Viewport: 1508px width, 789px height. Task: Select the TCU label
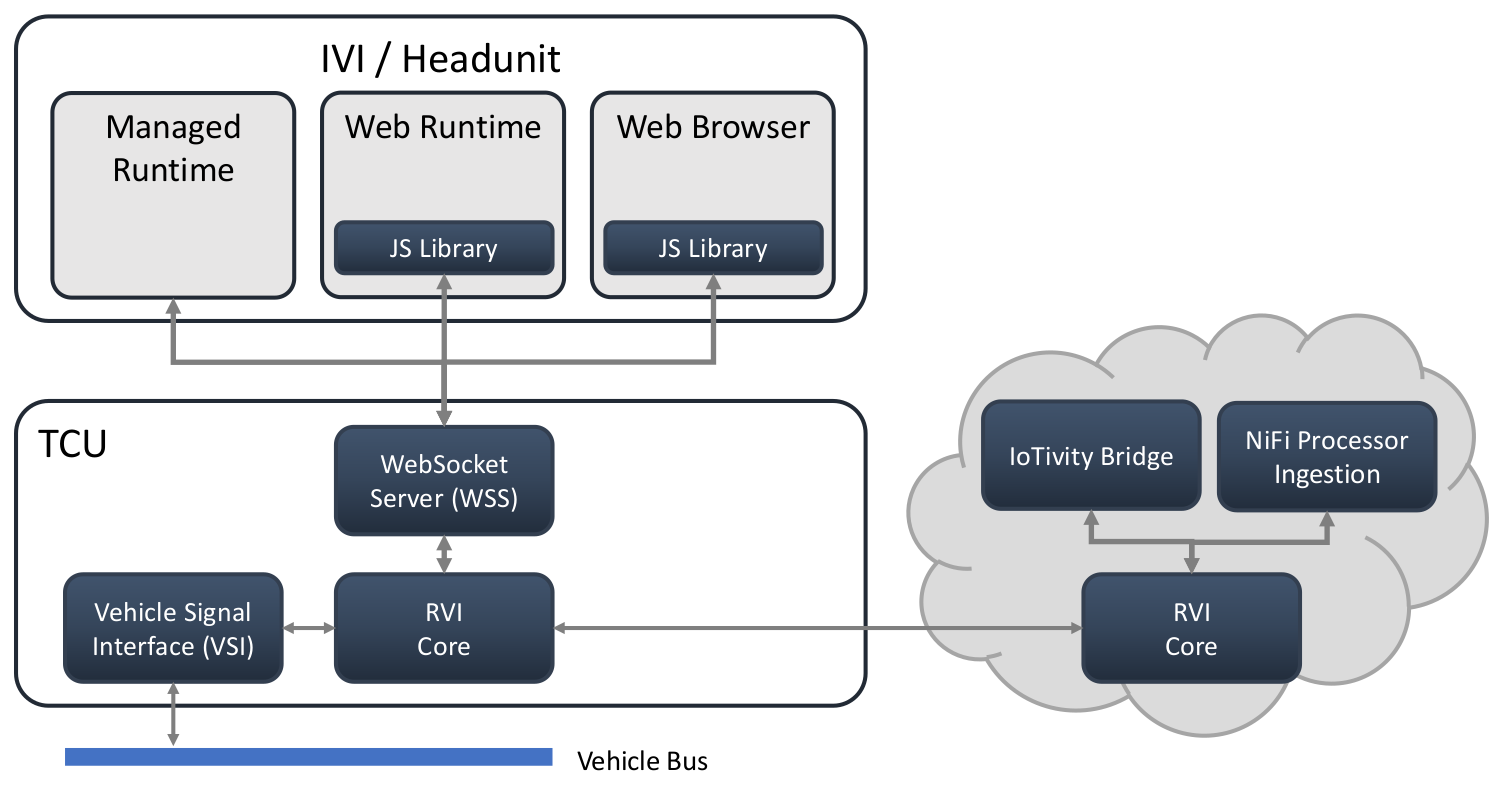(x=72, y=442)
